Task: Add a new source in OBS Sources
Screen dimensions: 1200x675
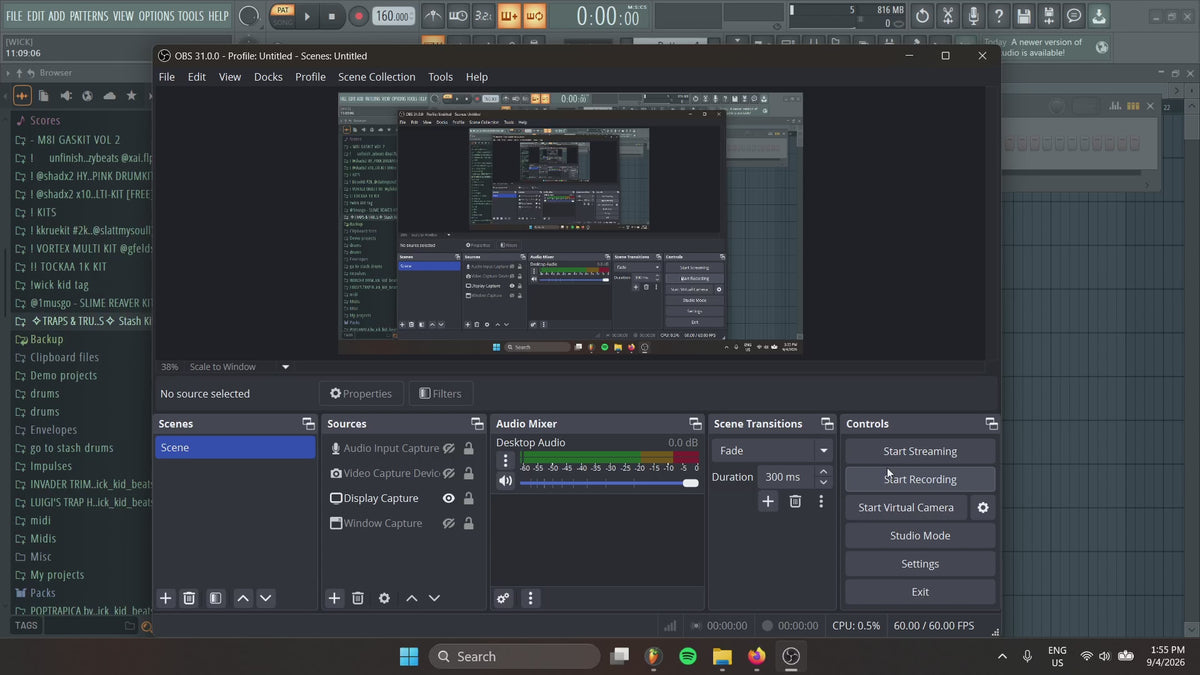Action: (x=335, y=598)
